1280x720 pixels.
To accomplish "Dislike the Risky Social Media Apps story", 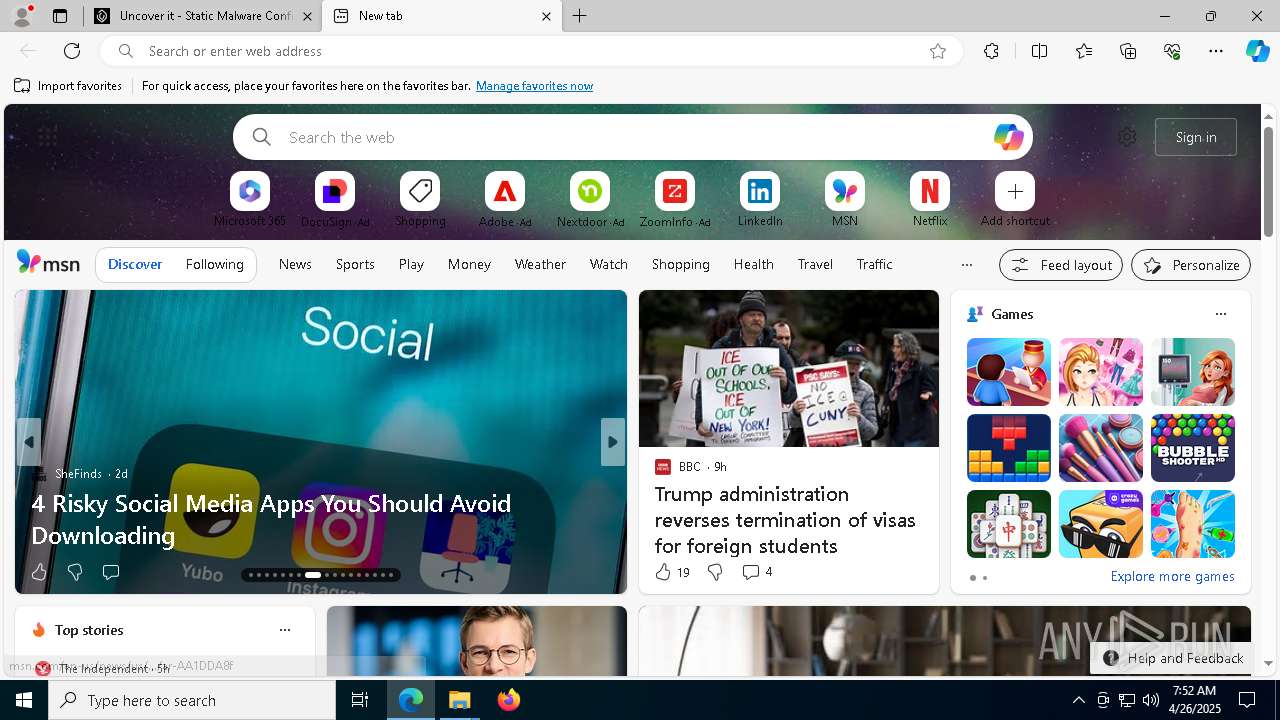I will click(75, 572).
